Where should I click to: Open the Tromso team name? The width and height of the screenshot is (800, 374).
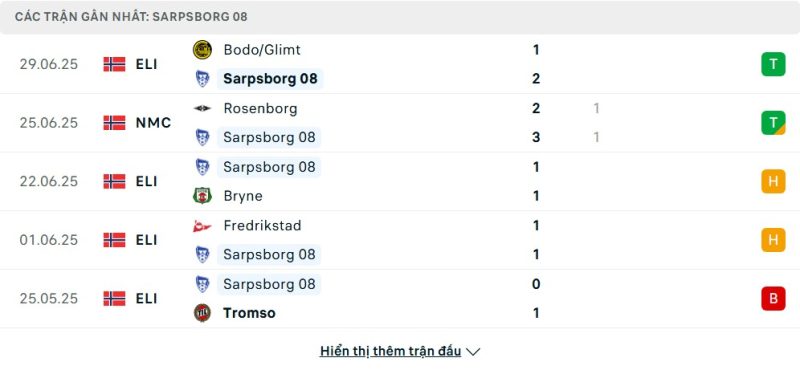pyautogui.click(x=249, y=313)
